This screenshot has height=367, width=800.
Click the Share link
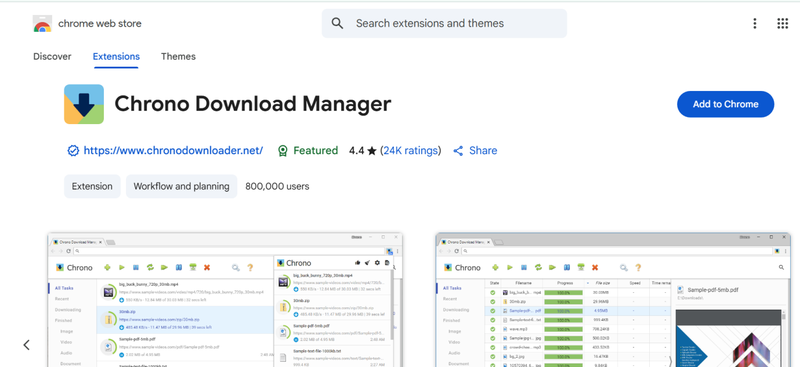tap(475, 151)
